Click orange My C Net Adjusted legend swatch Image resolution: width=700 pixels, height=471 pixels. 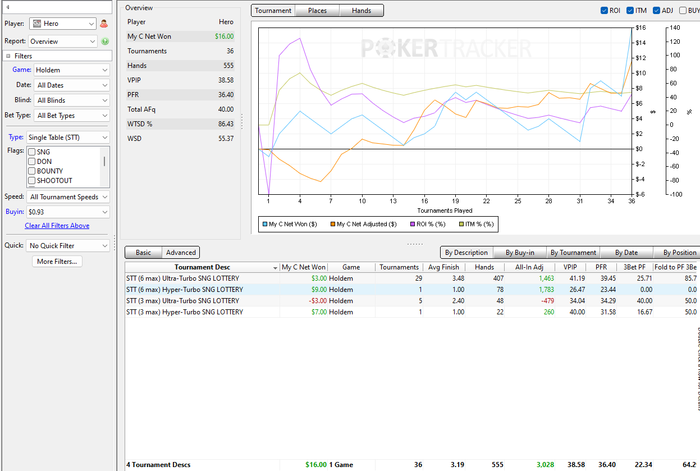[333, 224]
